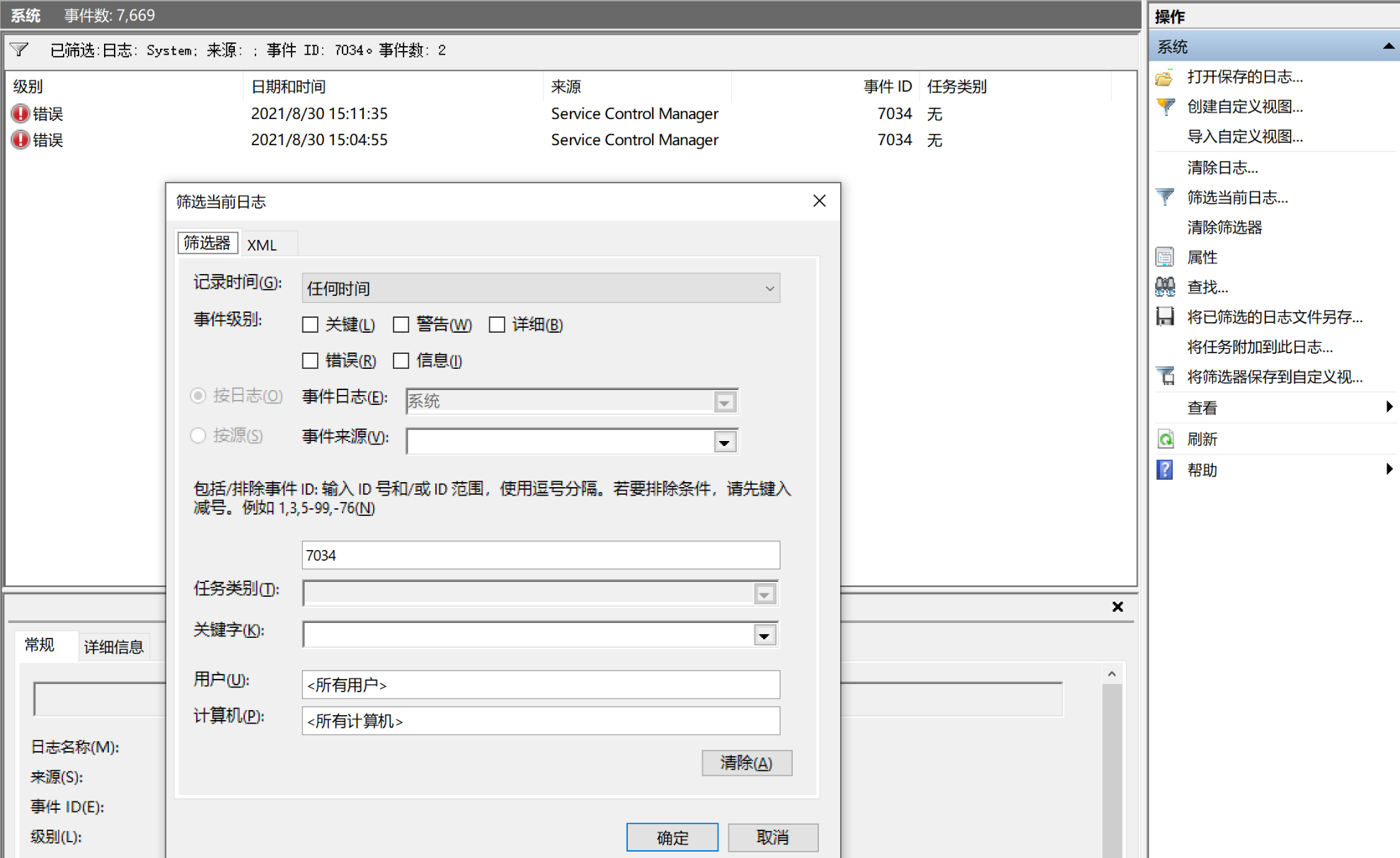
Task: Switch to the XML tab
Action: click(262, 245)
